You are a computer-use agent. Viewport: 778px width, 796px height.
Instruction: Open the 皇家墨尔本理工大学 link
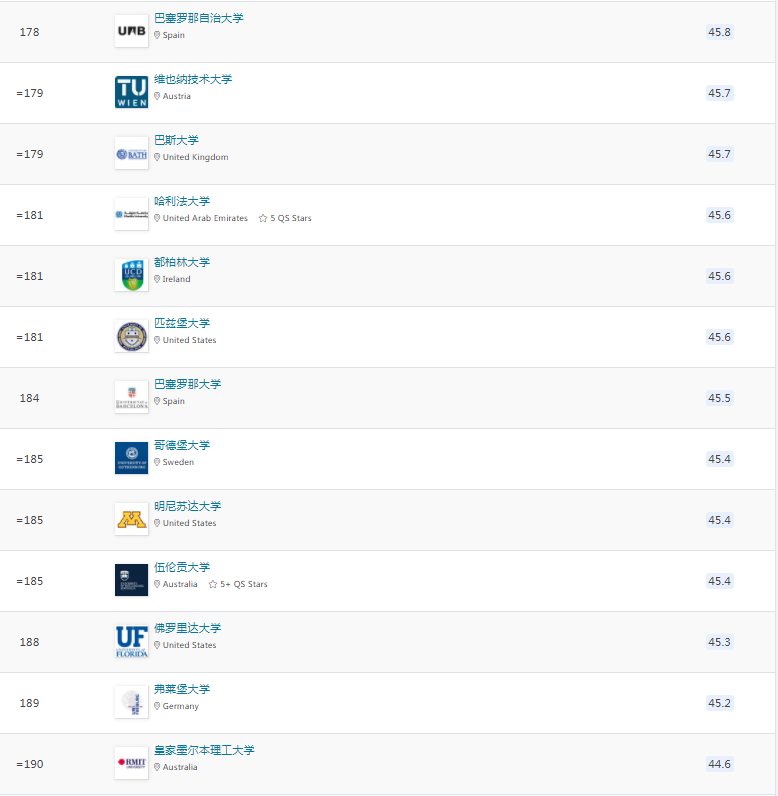tap(204, 750)
